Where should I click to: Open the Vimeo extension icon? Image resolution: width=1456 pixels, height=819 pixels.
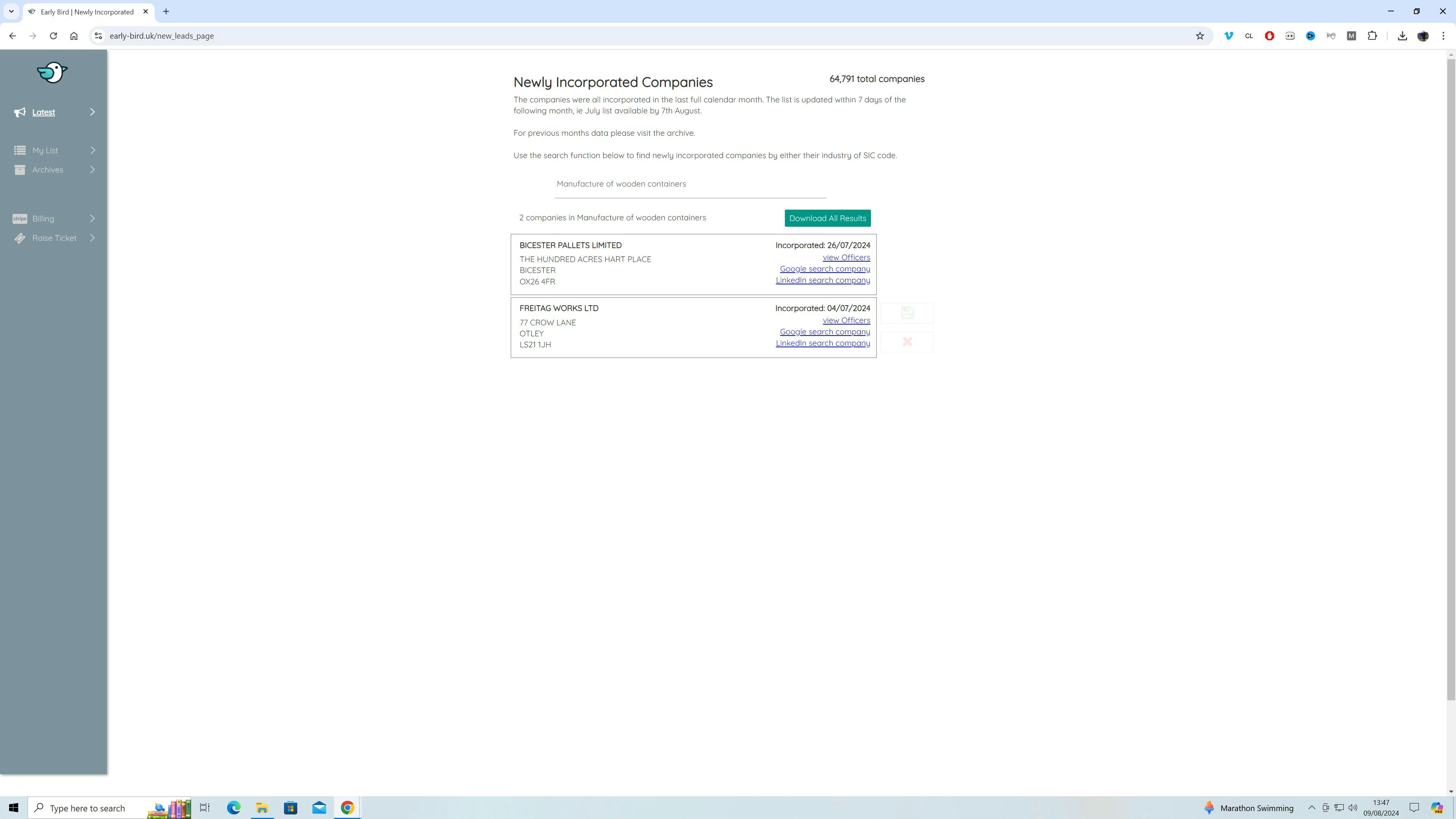pyautogui.click(x=1228, y=36)
